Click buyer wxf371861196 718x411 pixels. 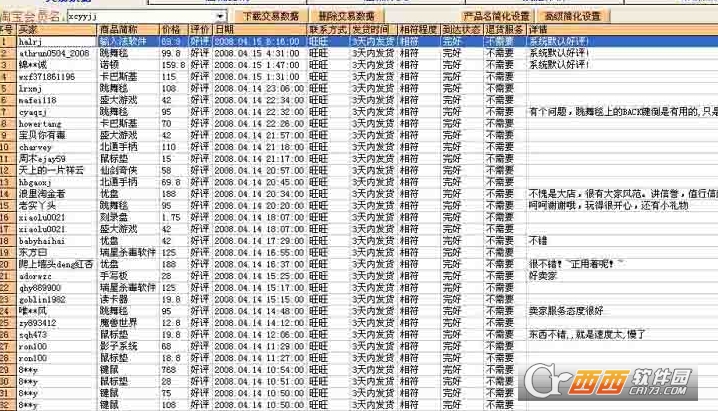point(47,77)
